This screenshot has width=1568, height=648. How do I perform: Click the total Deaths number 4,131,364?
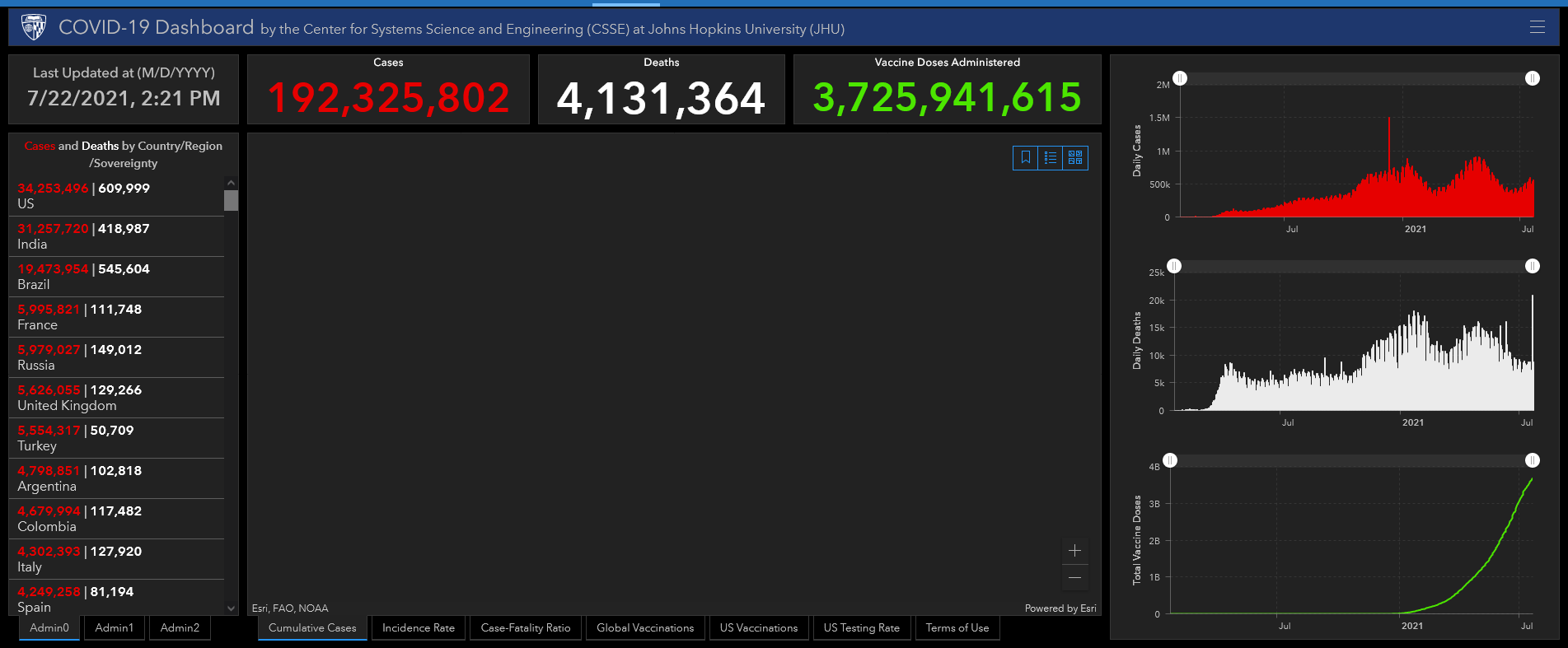[661, 98]
